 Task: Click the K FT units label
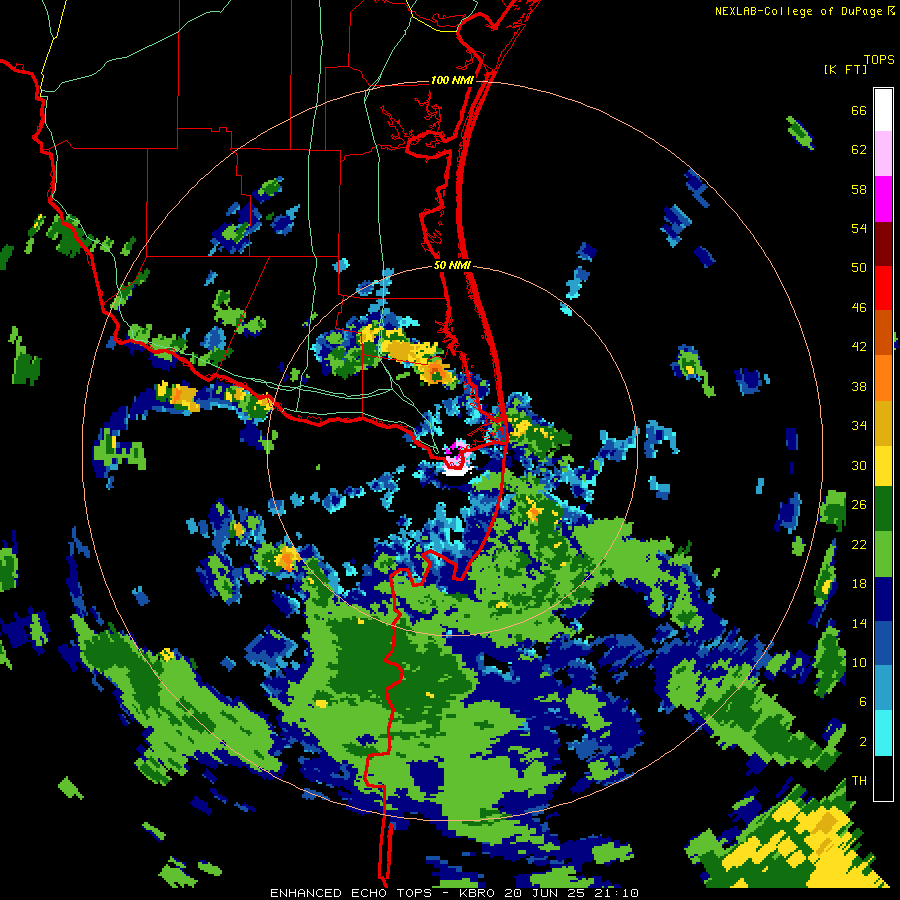[x=845, y=69]
